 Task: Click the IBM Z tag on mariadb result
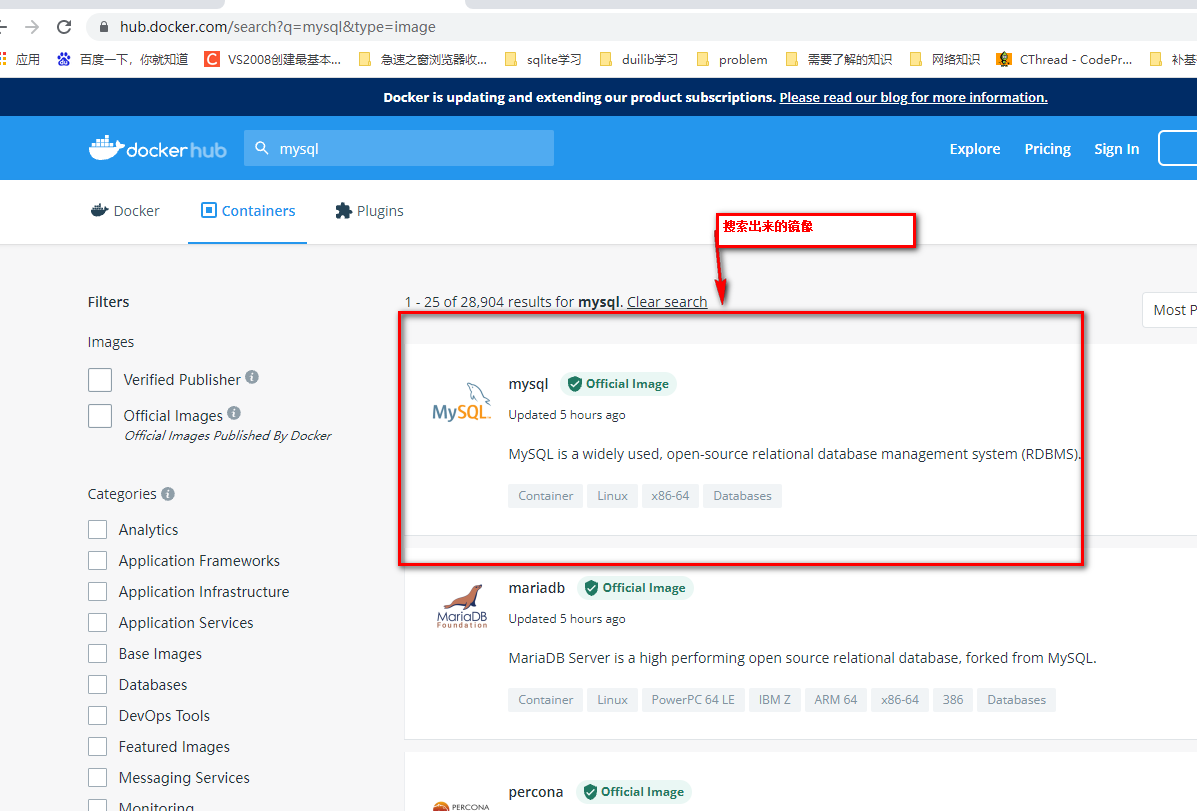click(x=775, y=700)
